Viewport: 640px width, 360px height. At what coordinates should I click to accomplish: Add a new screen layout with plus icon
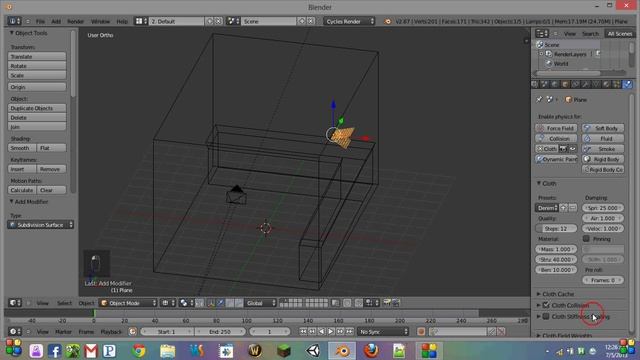point(209,21)
